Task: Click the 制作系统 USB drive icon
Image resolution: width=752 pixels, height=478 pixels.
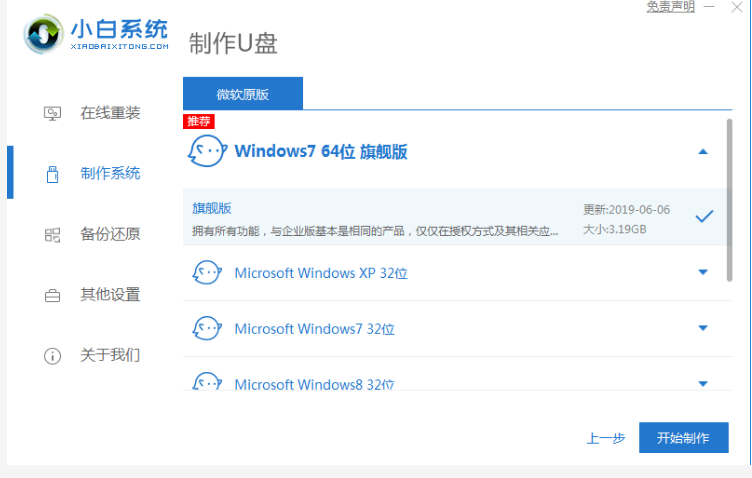Action: [53, 174]
